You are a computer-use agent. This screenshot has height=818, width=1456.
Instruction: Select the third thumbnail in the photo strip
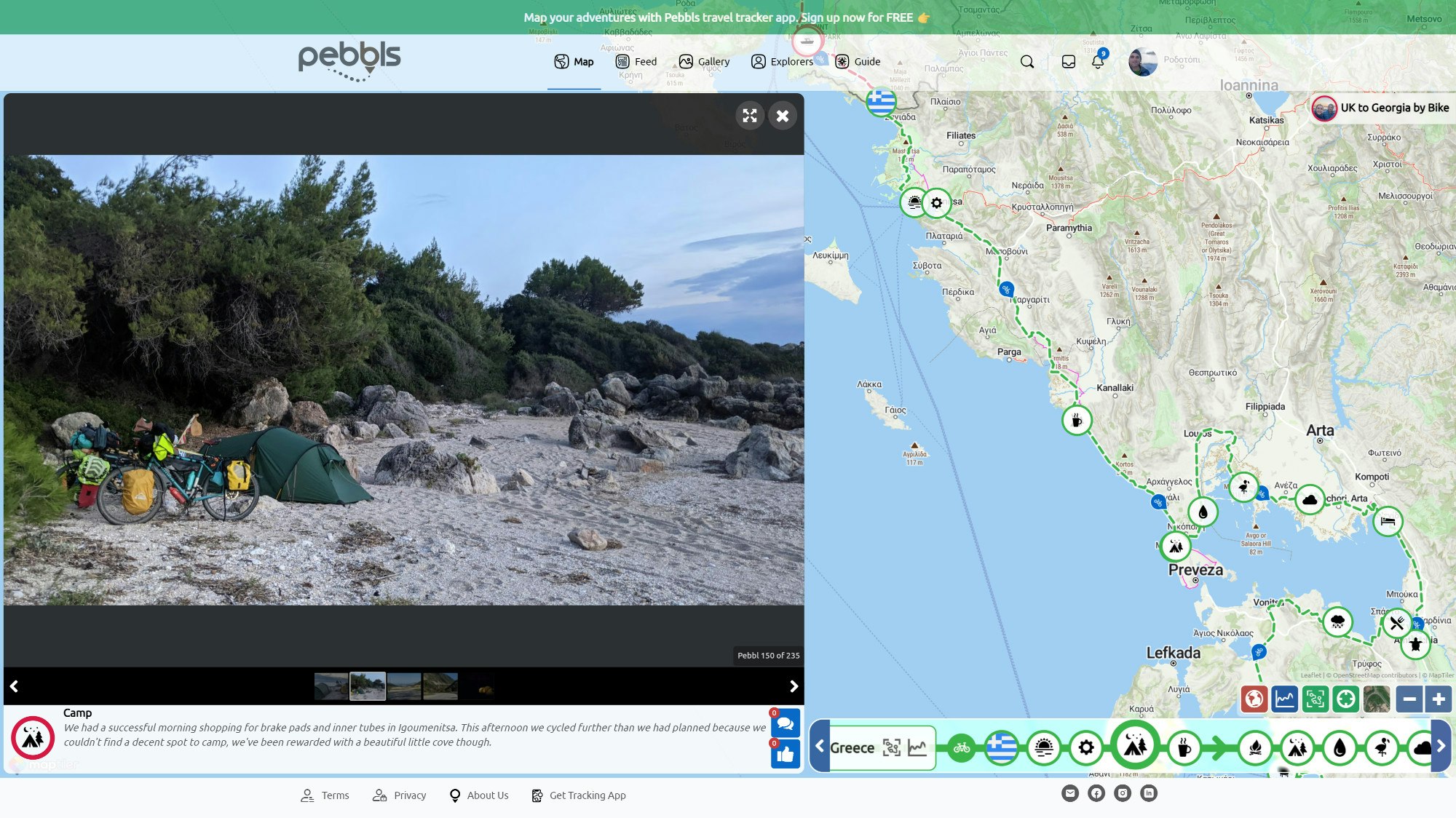click(404, 686)
